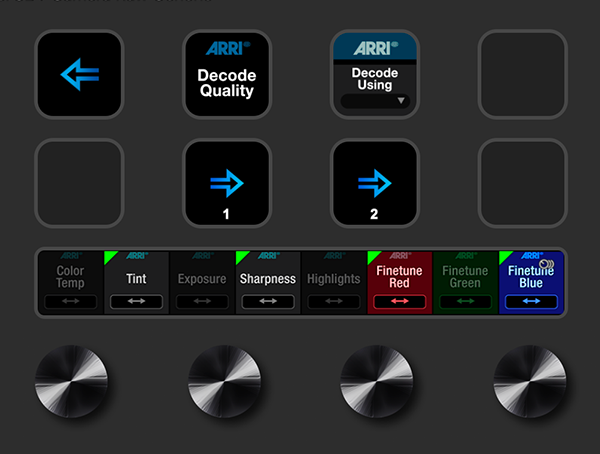Click the red double arrow under Finetune Red

(x=399, y=301)
